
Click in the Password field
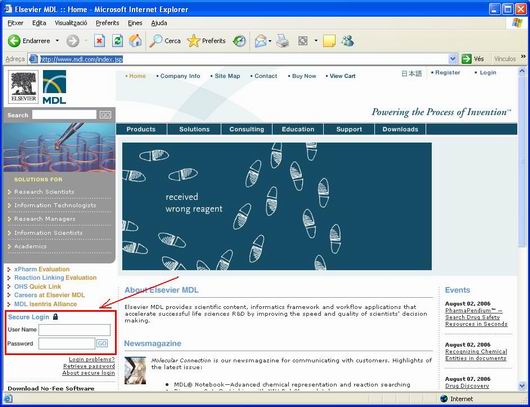coord(67,343)
